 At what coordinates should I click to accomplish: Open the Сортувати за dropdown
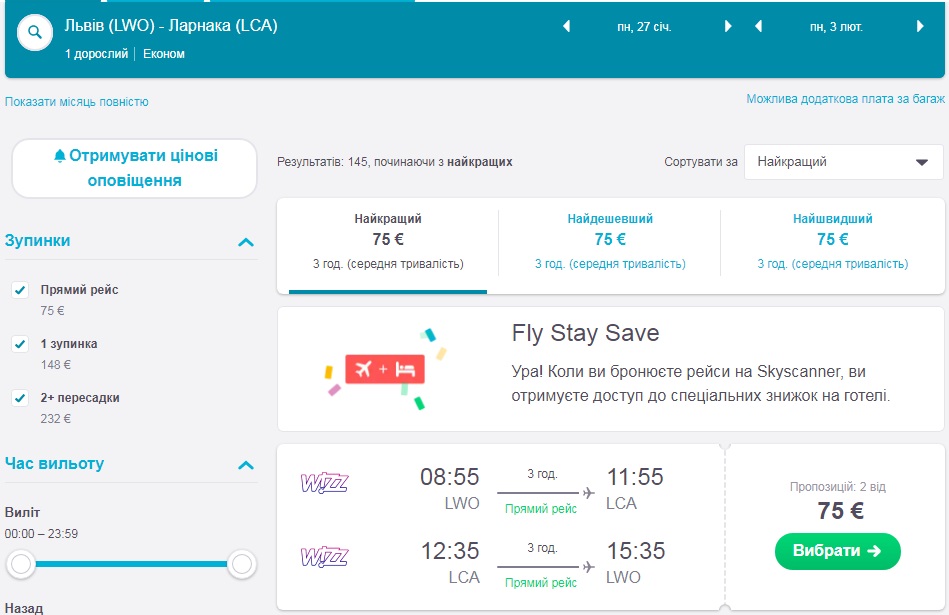point(843,162)
